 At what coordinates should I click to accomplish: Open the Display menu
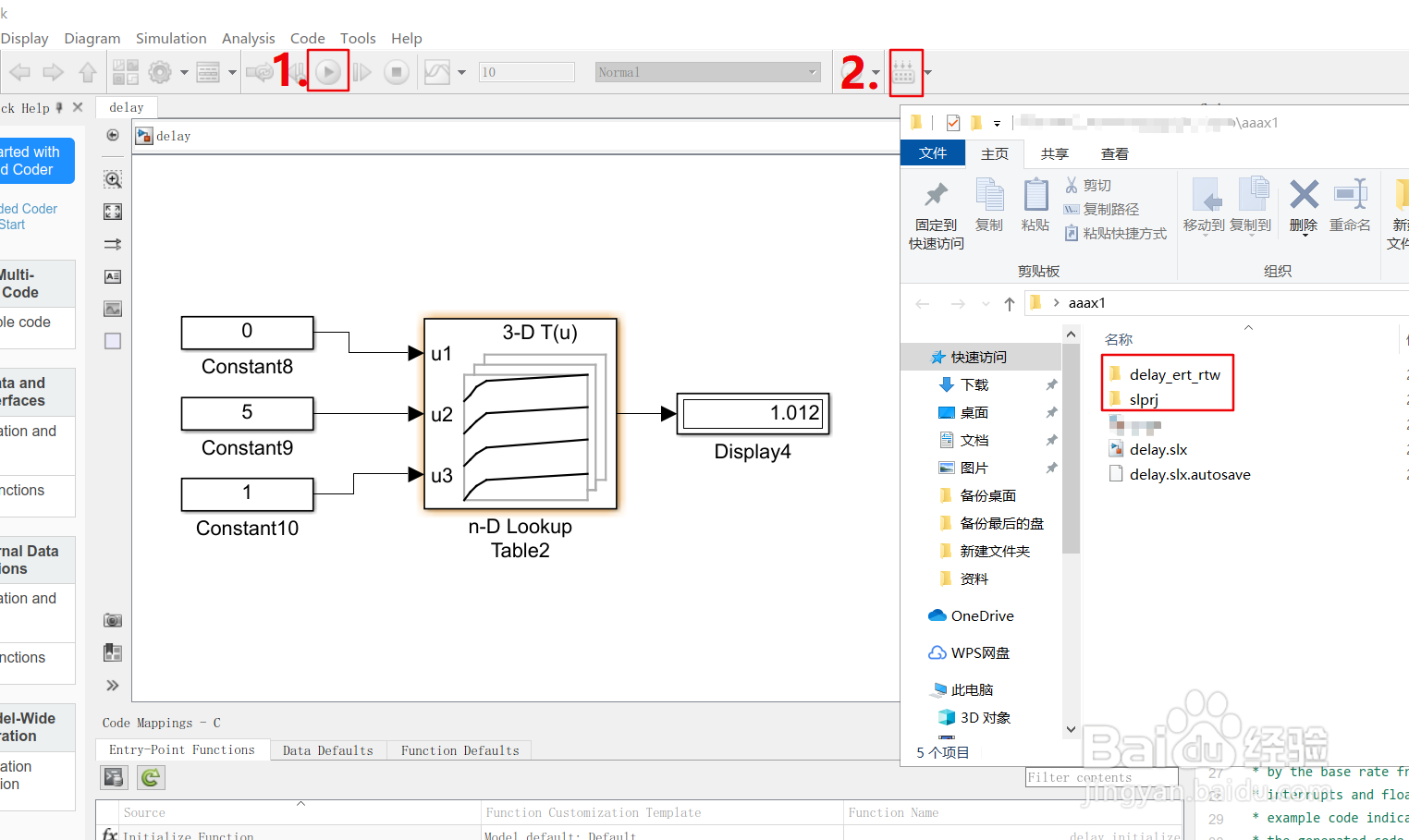[x=25, y=38]
